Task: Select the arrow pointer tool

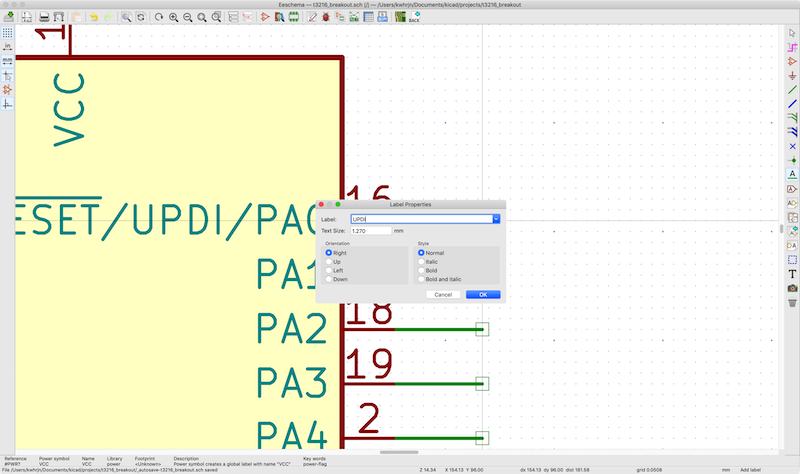Action: pos(792,33)
